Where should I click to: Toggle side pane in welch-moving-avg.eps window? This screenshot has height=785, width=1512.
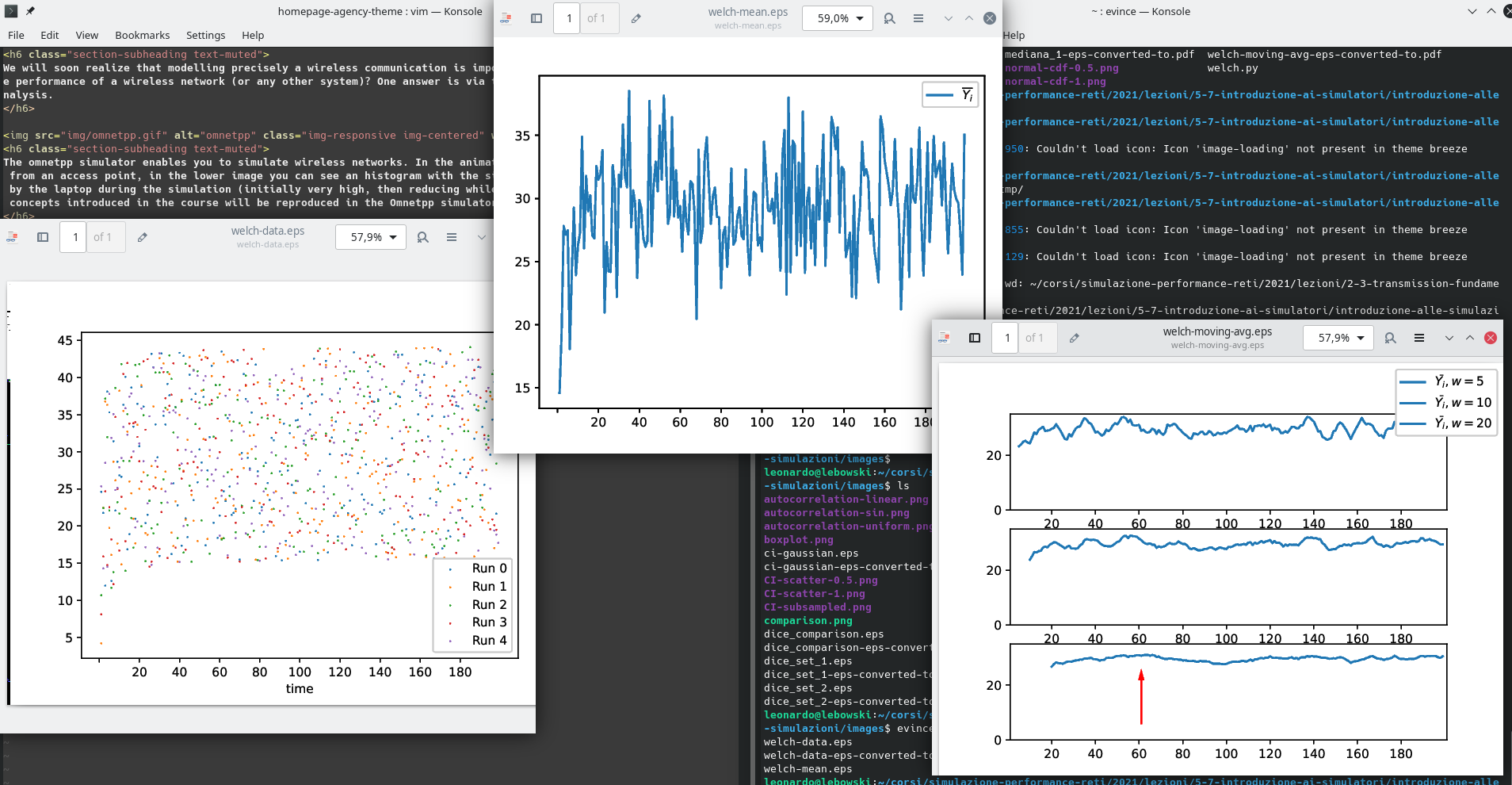pos(975,338)
